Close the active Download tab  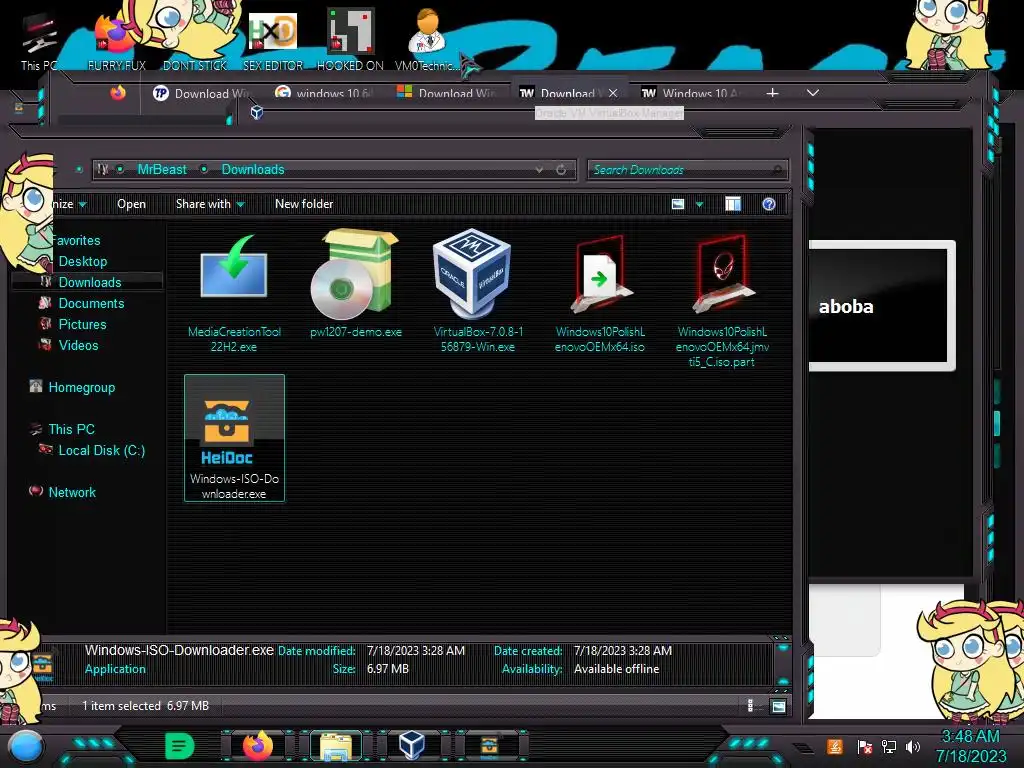tap(613, 93)
